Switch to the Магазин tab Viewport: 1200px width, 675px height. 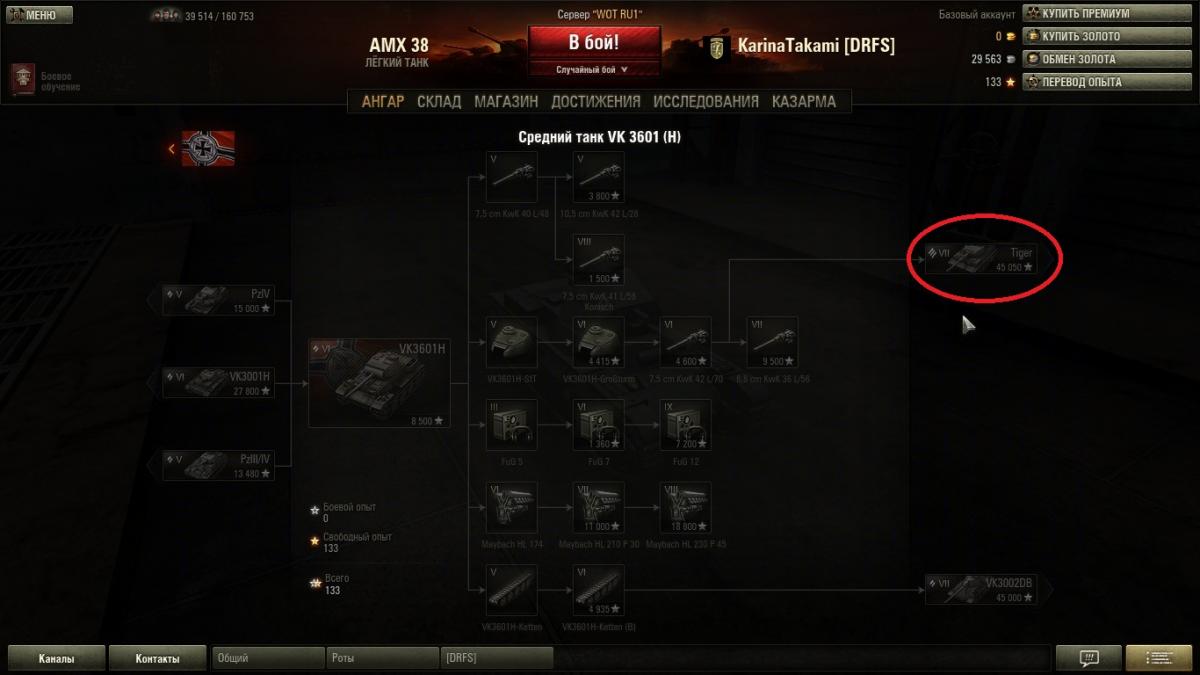(506, 101)
